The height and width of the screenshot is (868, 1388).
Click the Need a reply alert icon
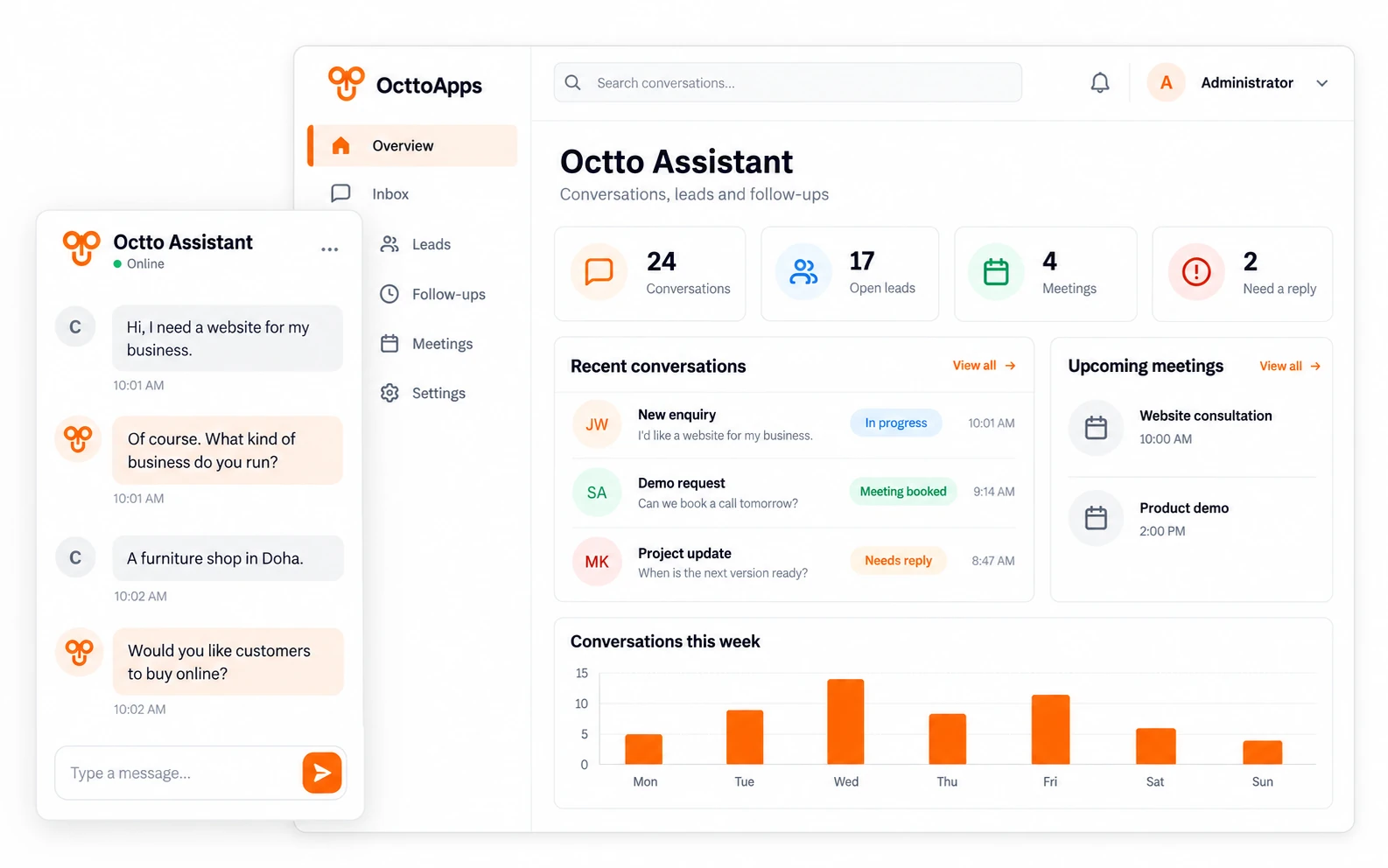tap(1196, 272)
